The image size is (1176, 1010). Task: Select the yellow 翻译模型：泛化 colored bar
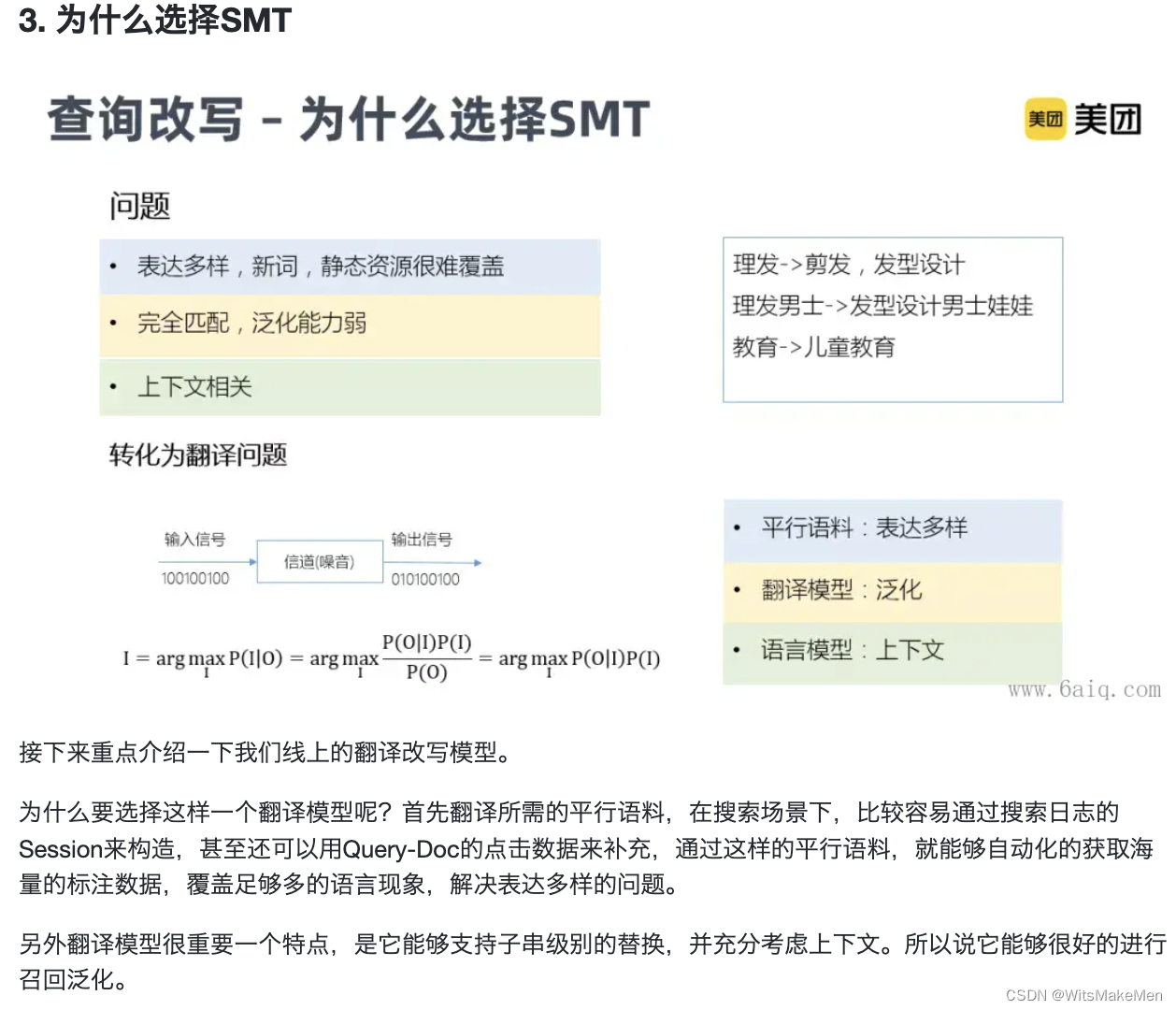(889, 591)
